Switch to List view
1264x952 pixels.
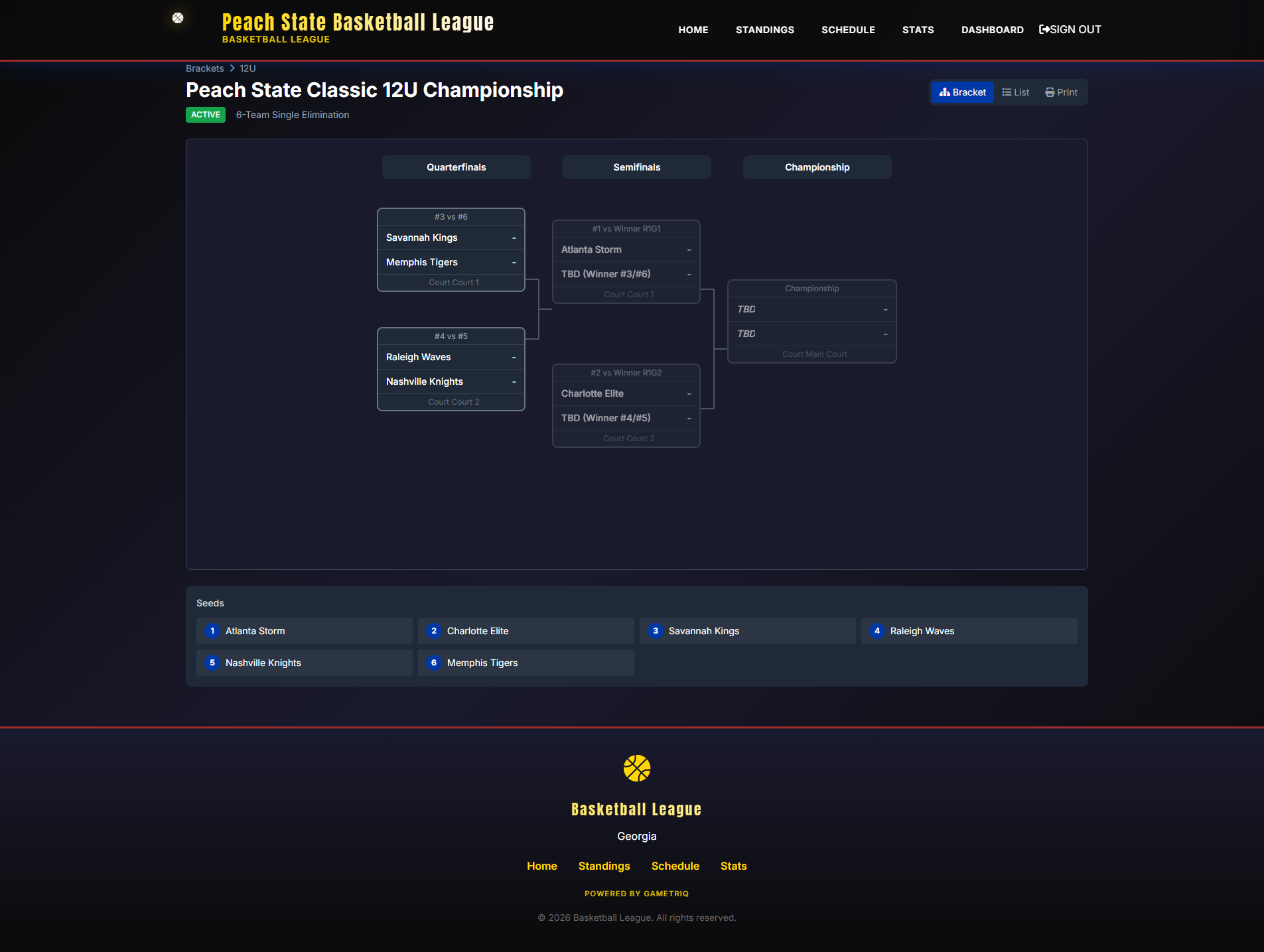coord(1015,92)
